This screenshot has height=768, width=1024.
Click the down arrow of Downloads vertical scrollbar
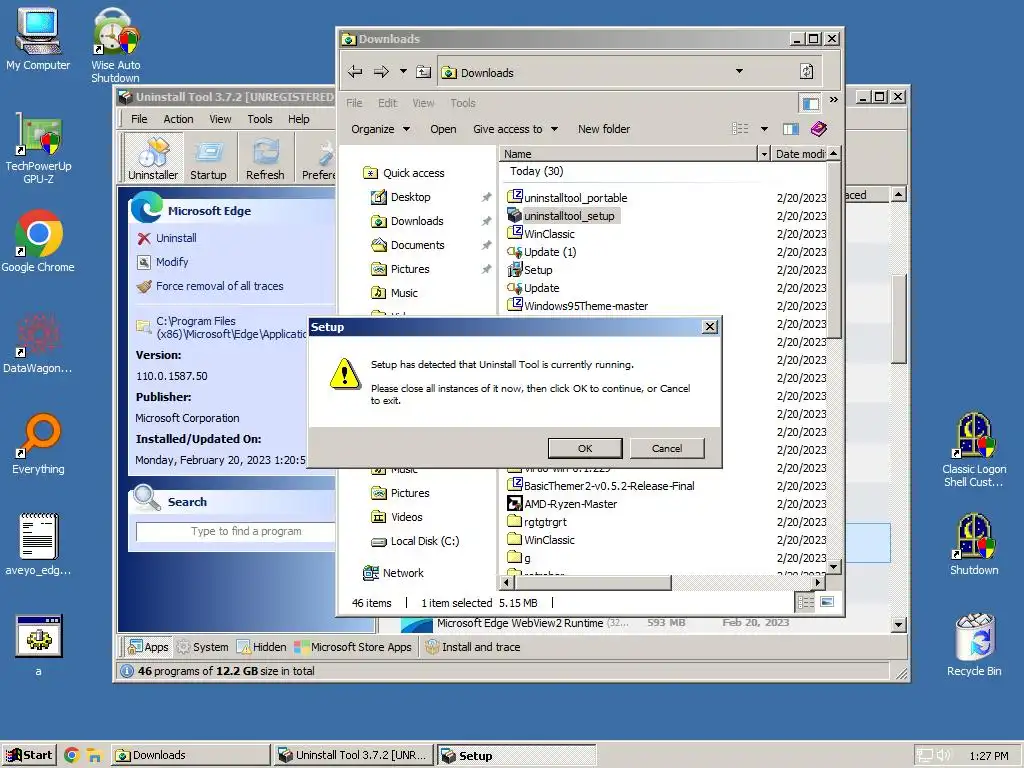point(833,567)
